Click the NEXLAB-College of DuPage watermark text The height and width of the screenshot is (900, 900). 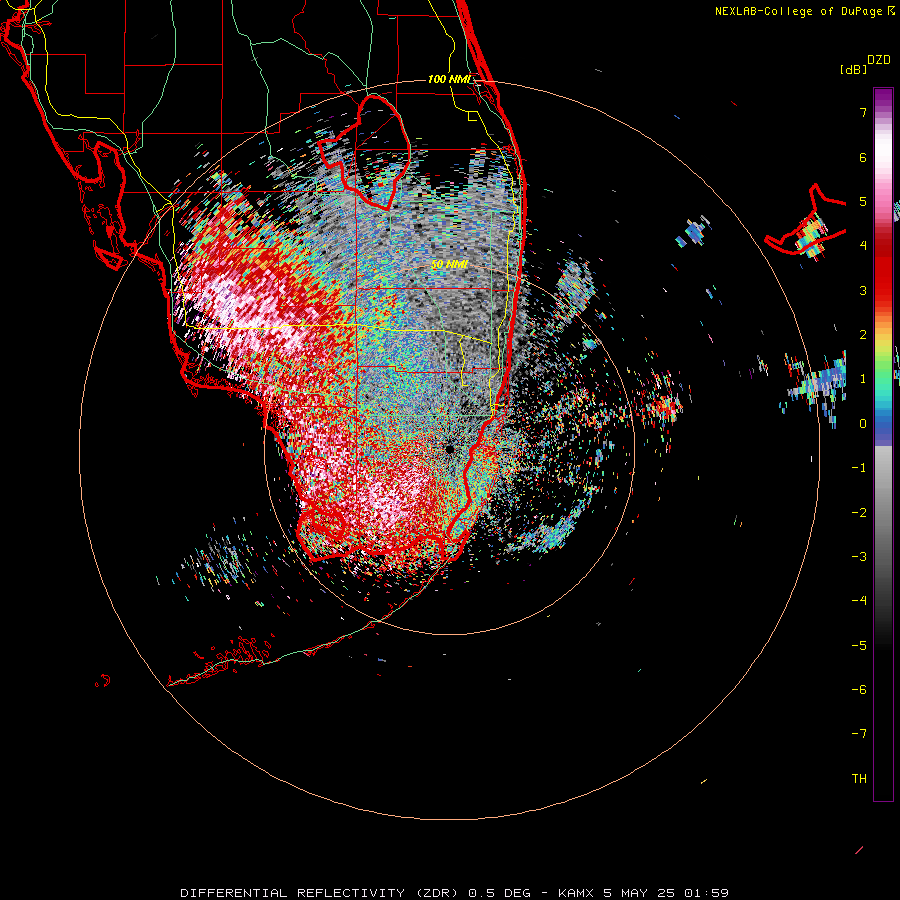[x=804, y=11]
